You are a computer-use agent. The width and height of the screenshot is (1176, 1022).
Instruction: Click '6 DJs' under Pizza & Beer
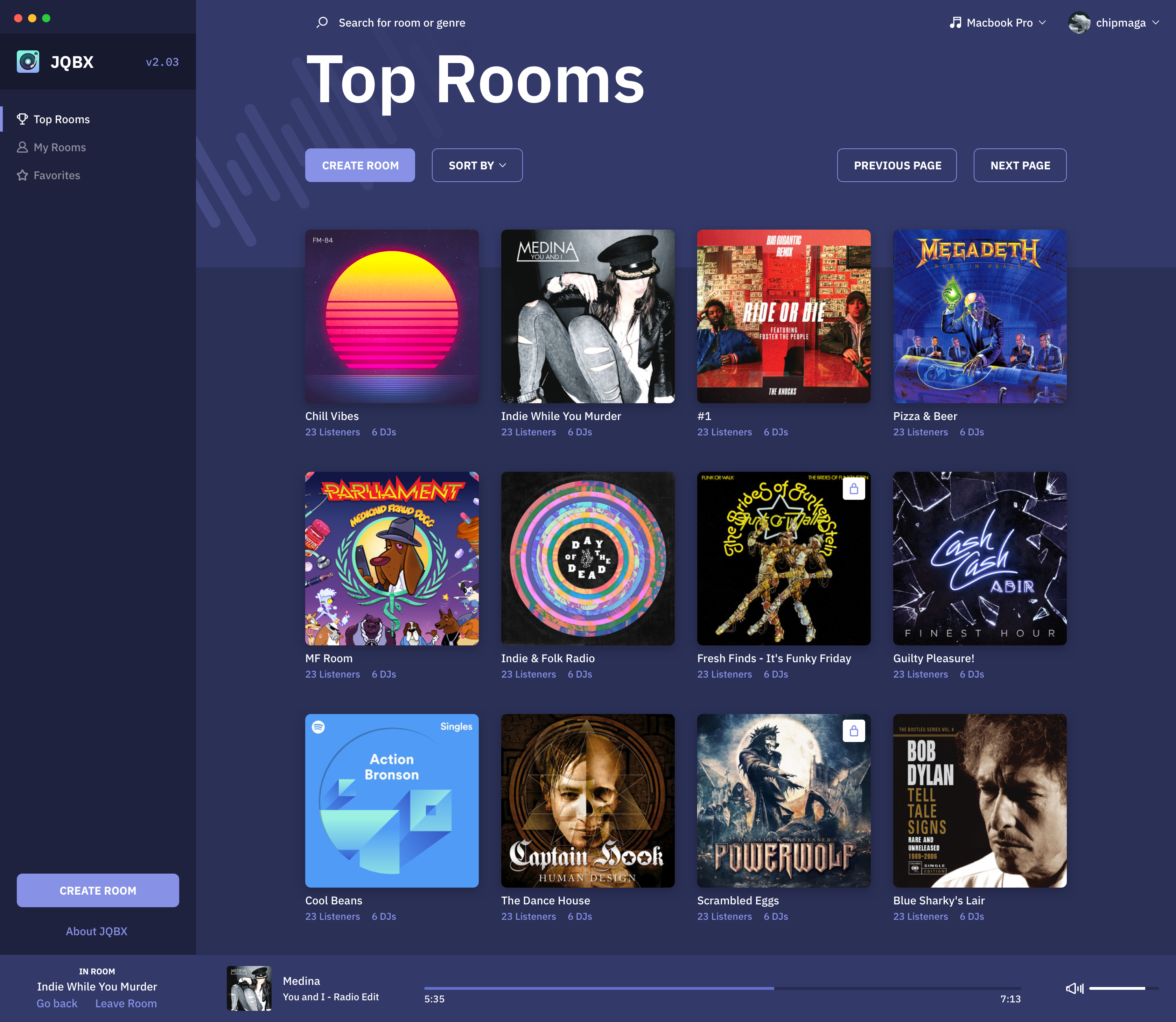coord(972,432)
